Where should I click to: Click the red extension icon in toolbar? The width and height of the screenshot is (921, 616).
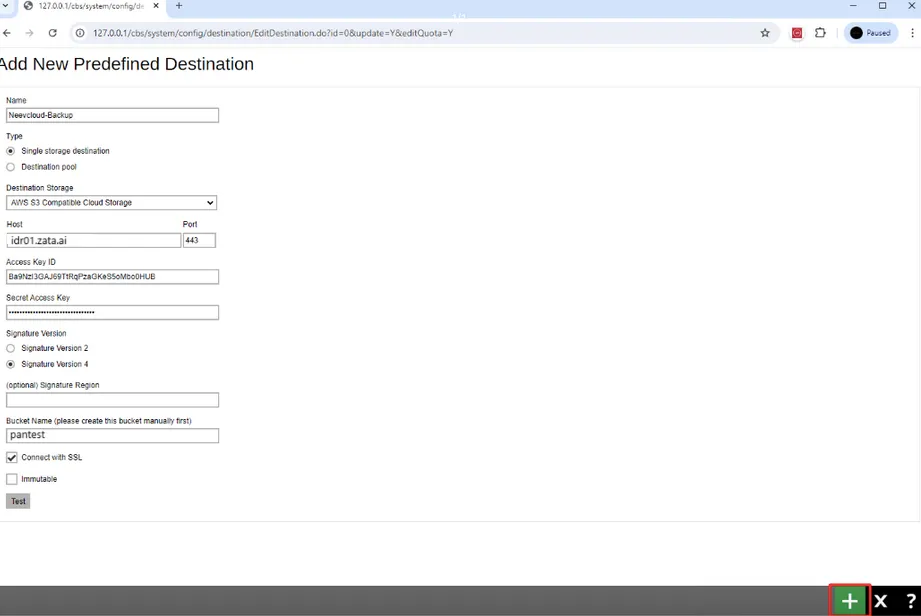click(x=796, y=33)
